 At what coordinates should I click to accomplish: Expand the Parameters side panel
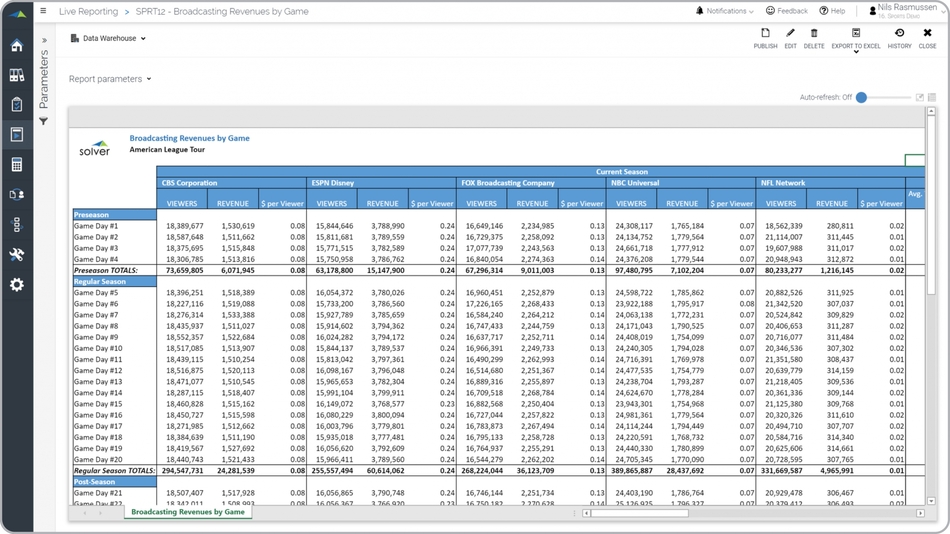tap(44, 41)
